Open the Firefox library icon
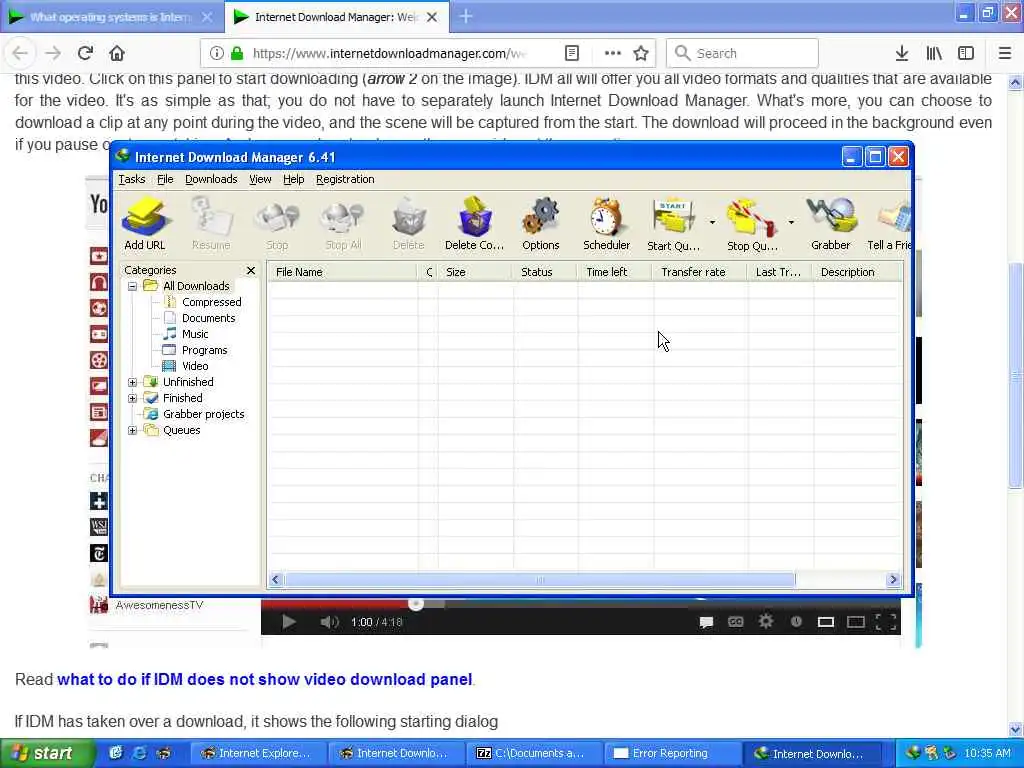The height and width of the screenshot is (768, 1024). (x=934, y=54)
